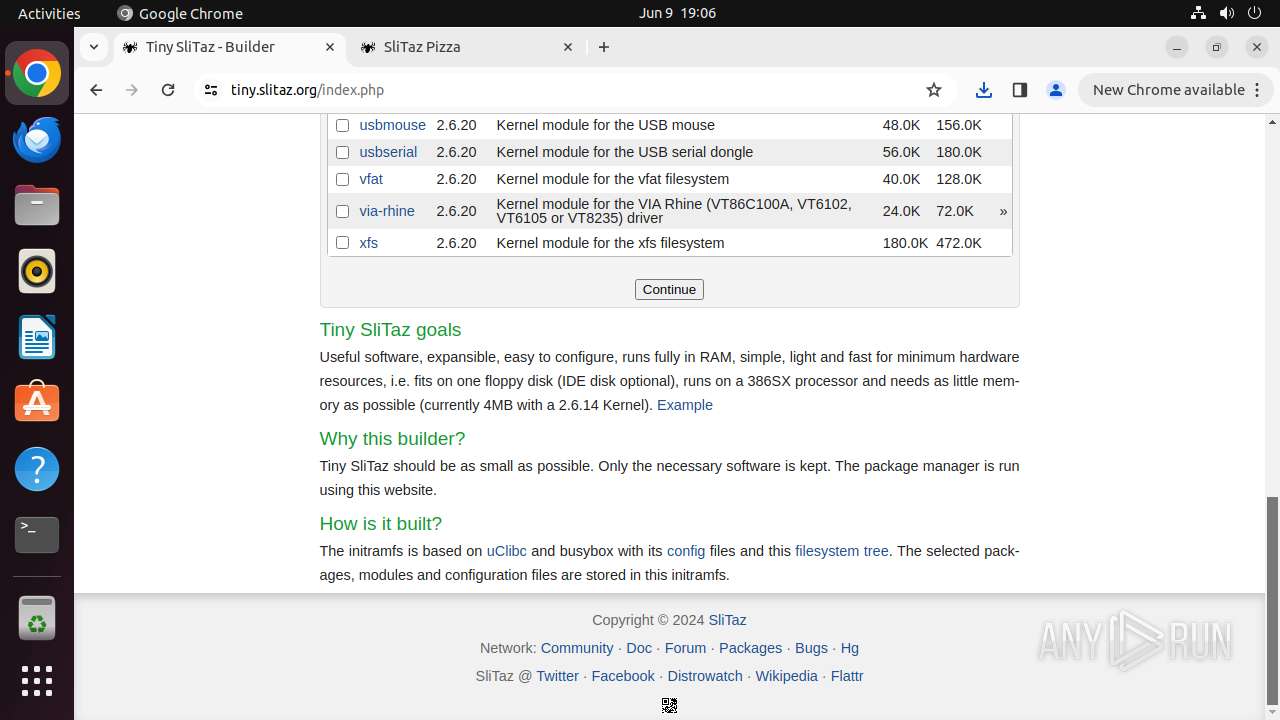Show Applications grid in the dock
This screenshot has height=720, width=1280.
pos(37,681)
